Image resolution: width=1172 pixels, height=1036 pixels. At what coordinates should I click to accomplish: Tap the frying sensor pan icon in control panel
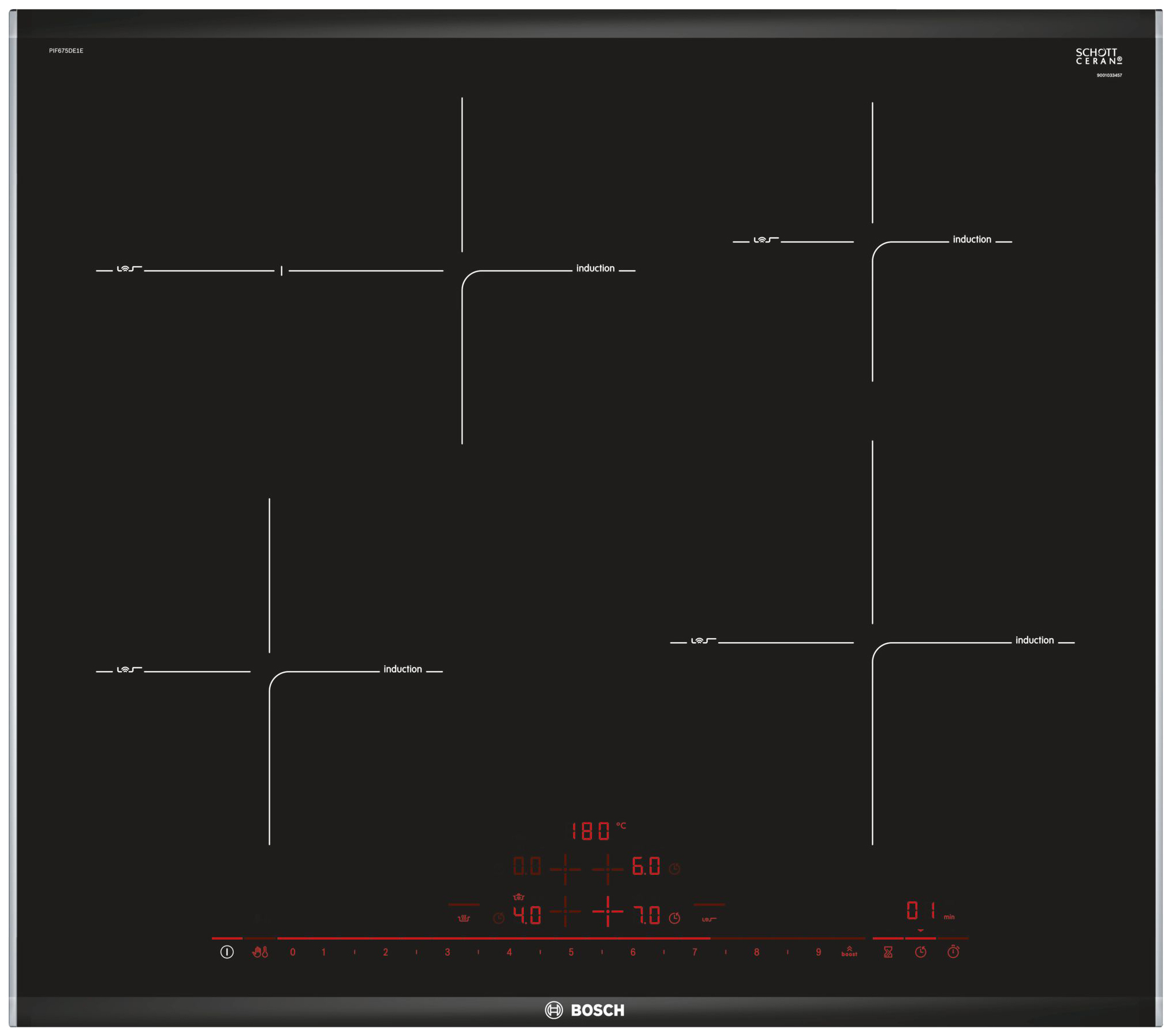709,919
